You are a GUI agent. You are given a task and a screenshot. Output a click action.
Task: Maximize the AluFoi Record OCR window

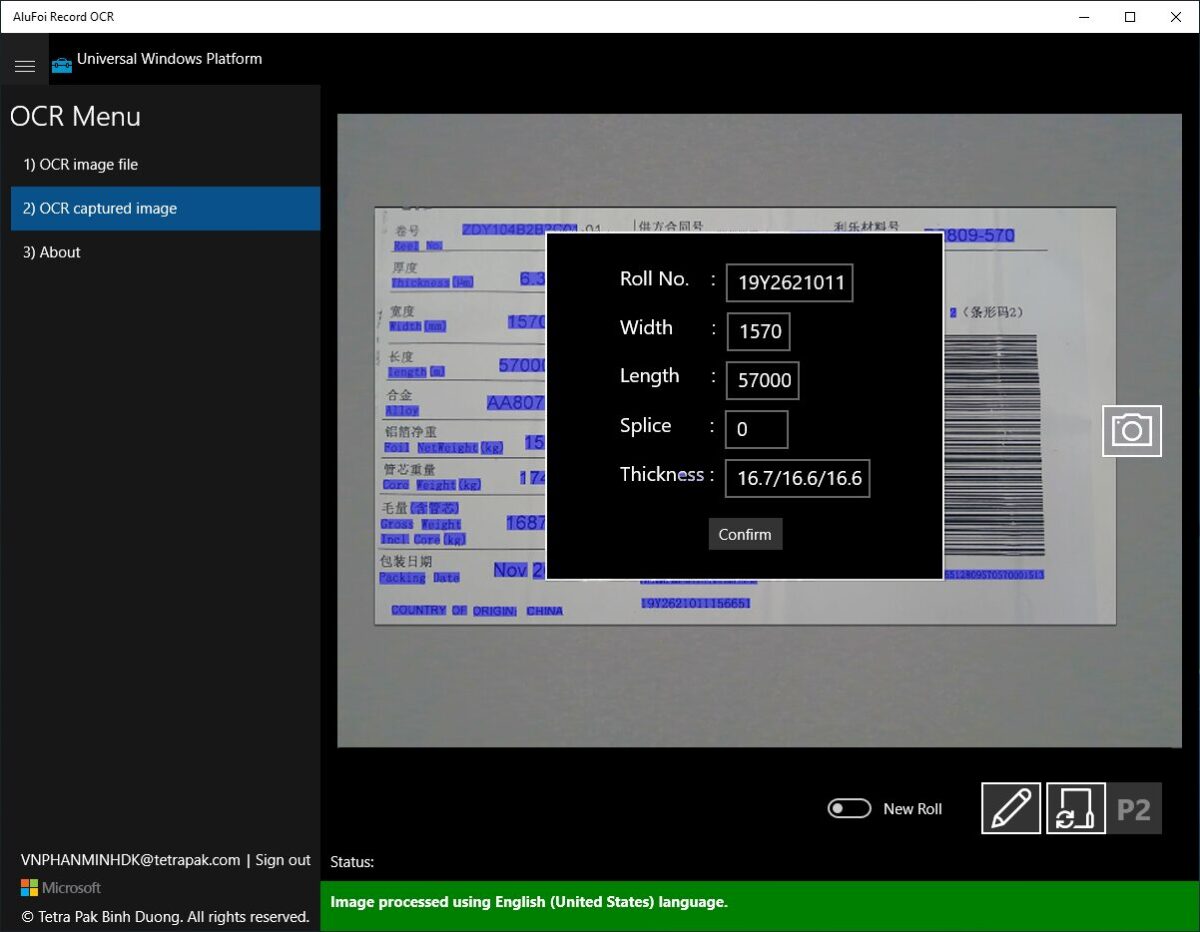click(x=1130, y=17)
